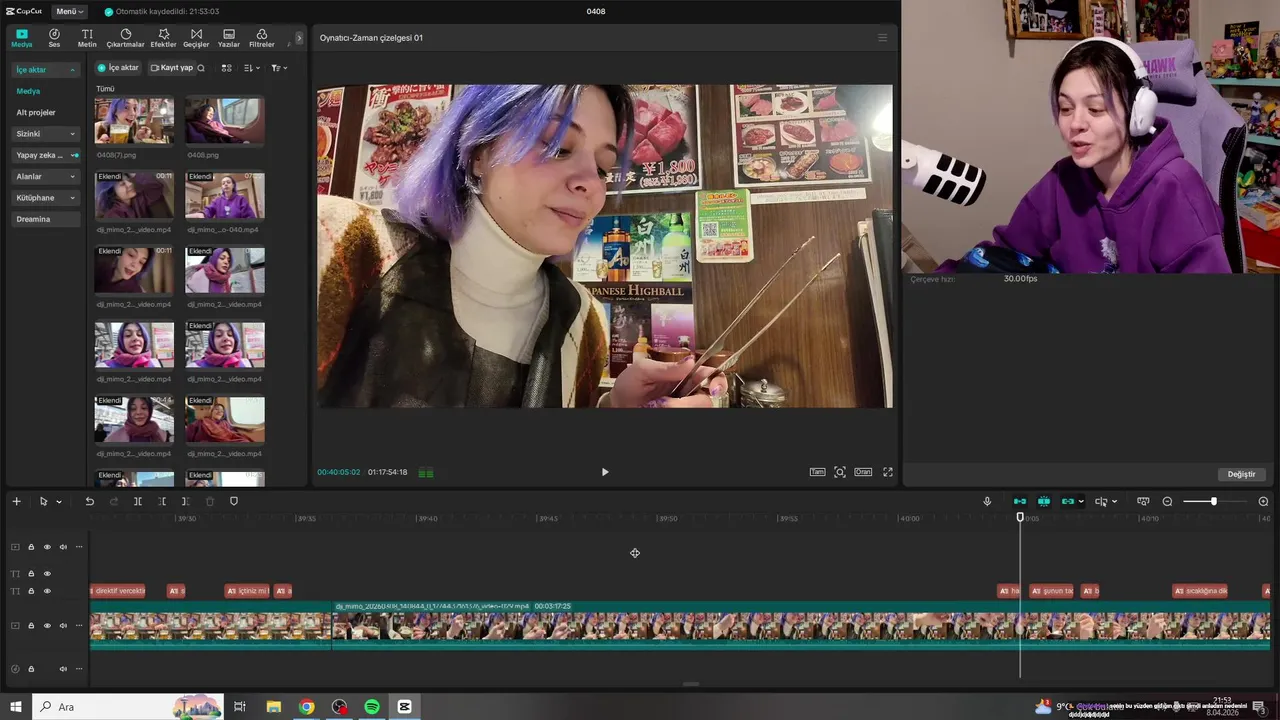Select Medya in sidebar

click(28, 91)
